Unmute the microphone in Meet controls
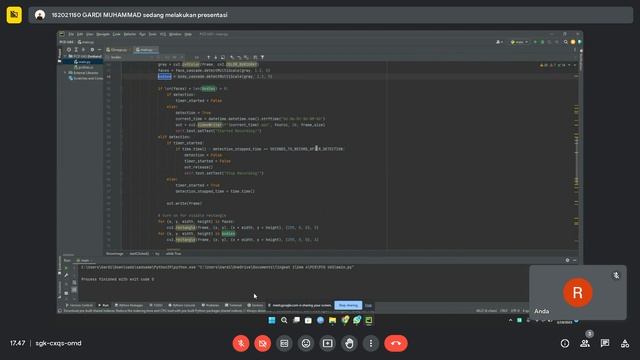The height and width of the screenshot is (360, 640). [241, 343]
